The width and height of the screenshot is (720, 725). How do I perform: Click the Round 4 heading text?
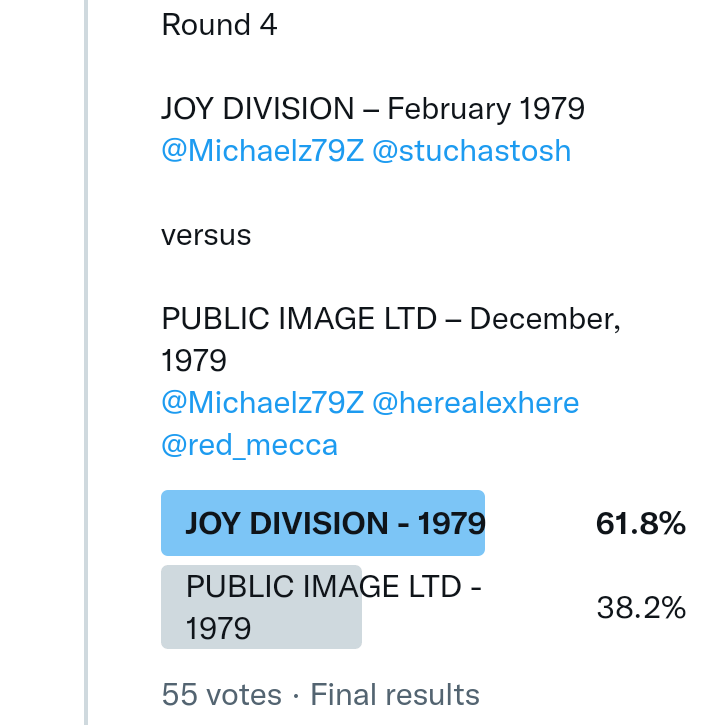[219, 25]
